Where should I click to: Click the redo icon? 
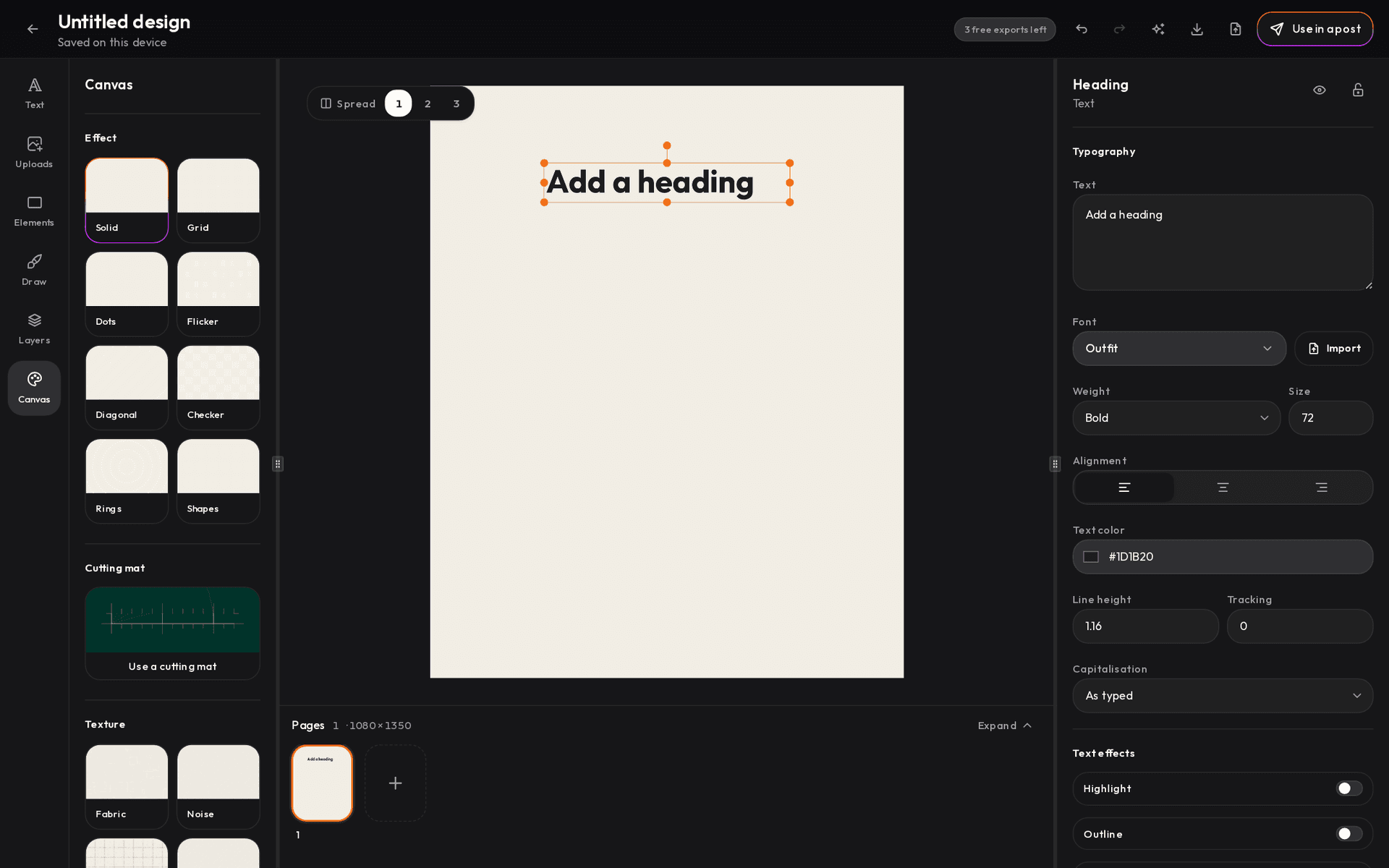tap(1120, 29)
